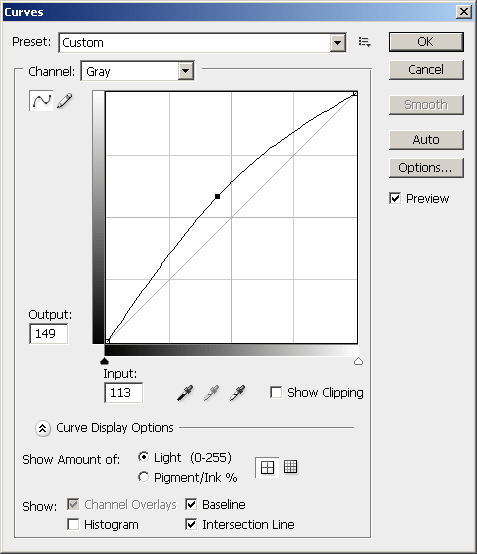Select the Pigment/Ink % radio option
This screenshot has height=554, width=477.
click(x=143, y=477)
